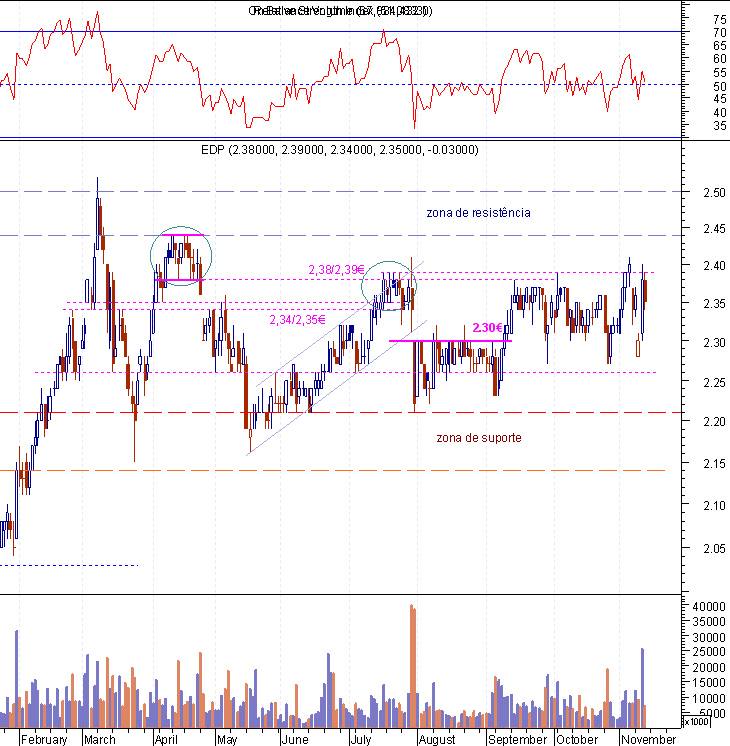This screenshot has width=730, height=746.
Task: Click the August month label
Action: coord(436,739)
